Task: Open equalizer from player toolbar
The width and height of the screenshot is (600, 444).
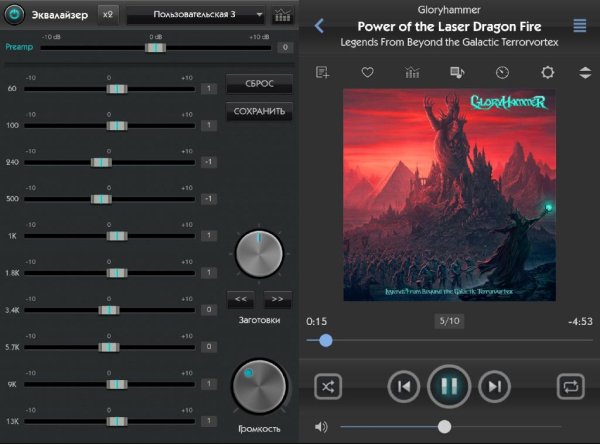Action: point(412,72)
